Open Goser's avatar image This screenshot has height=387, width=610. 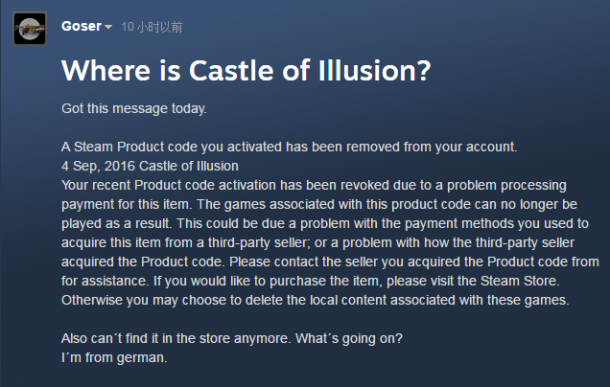tap(30, 28)
